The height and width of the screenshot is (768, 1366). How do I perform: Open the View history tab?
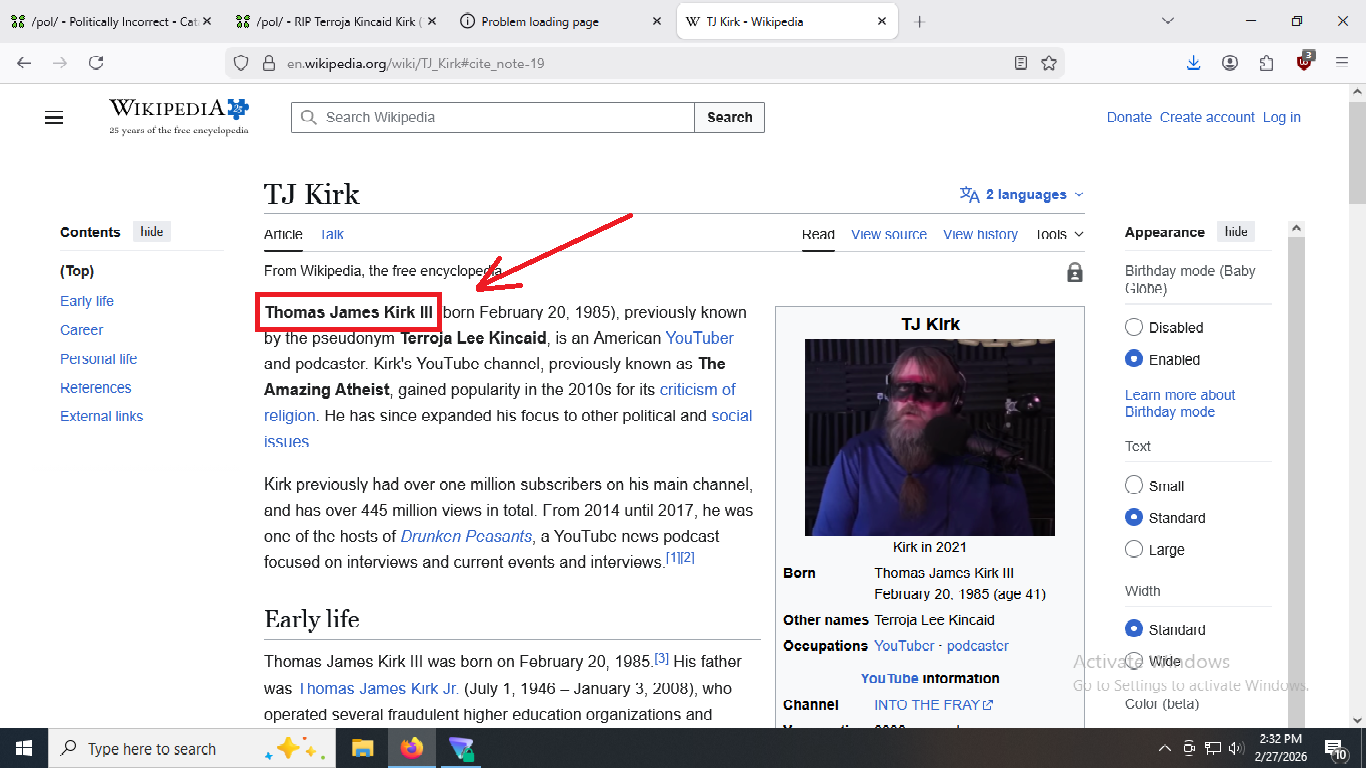click(x=980, y=235)
